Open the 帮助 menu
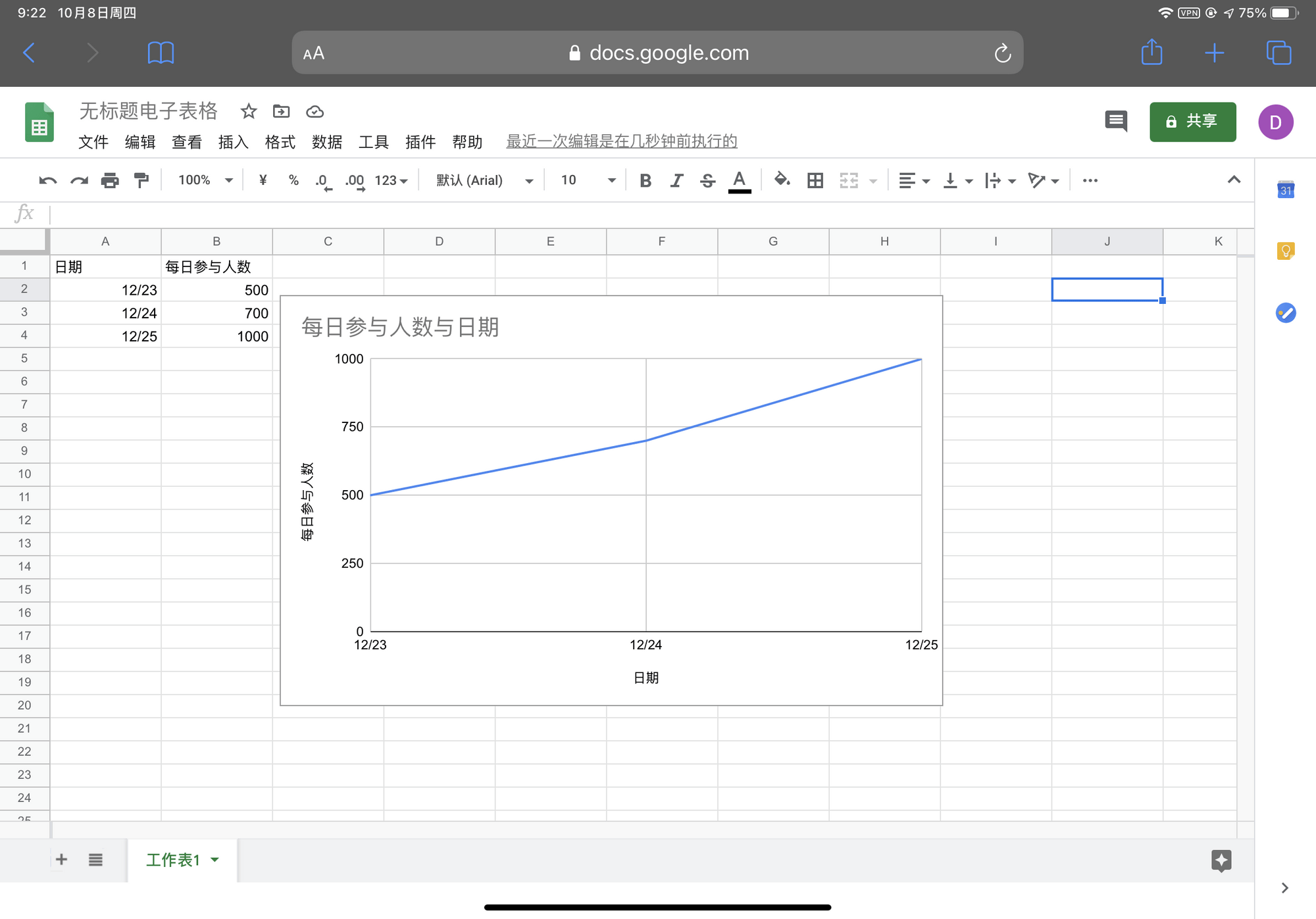Image resolution: width=1316 pixels, height=919 pixels. click(467, 141)
